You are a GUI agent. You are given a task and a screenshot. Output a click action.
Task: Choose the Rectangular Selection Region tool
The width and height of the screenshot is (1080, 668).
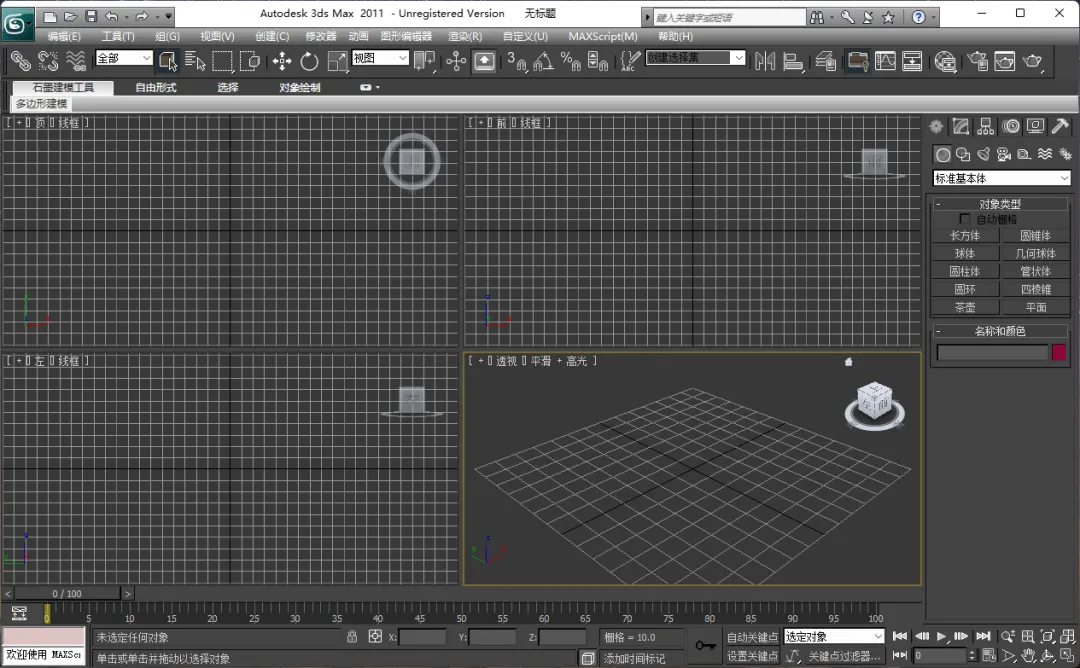click(222, 61)
